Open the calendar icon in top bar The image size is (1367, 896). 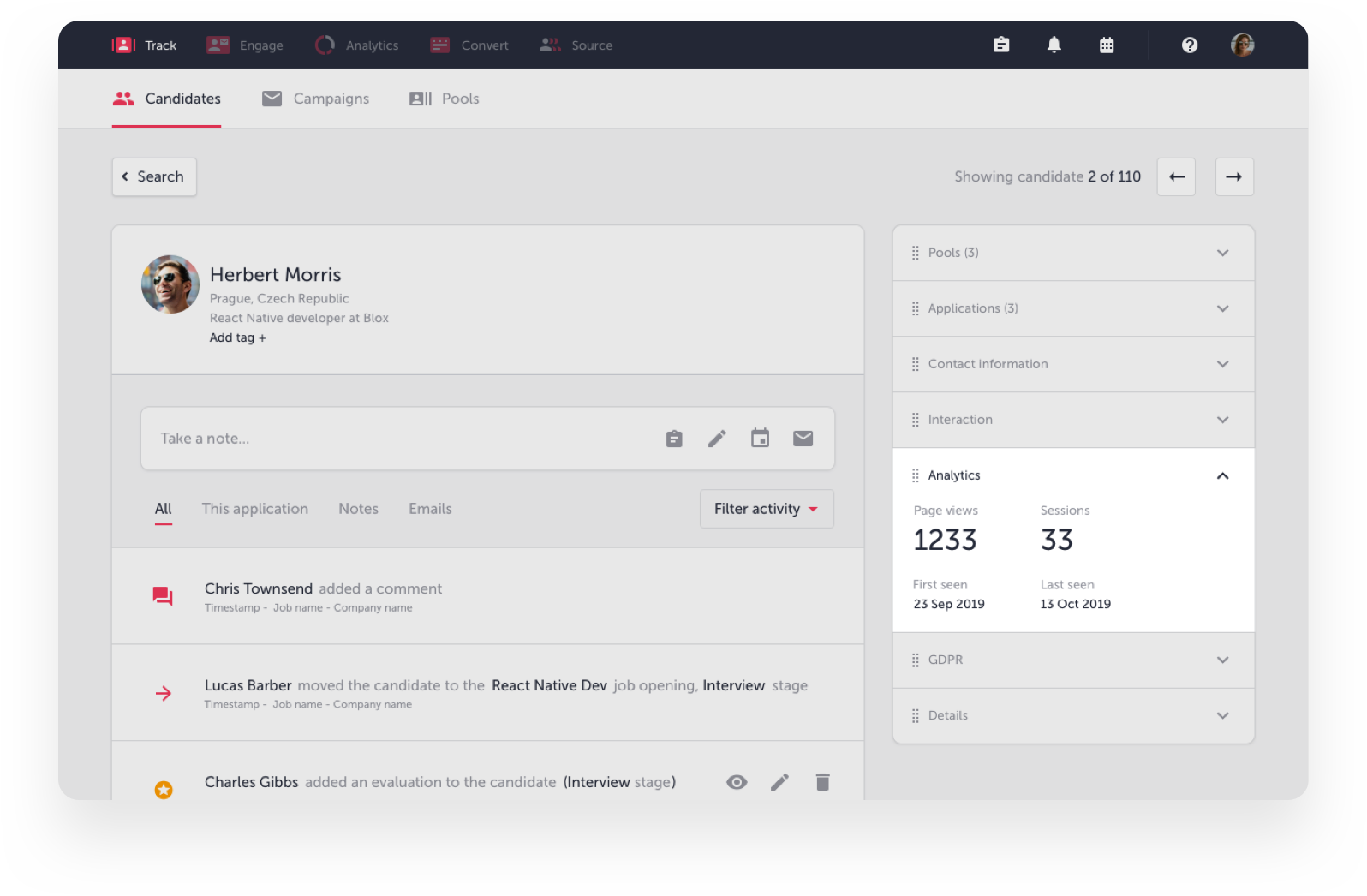(x=1107, y=45)
